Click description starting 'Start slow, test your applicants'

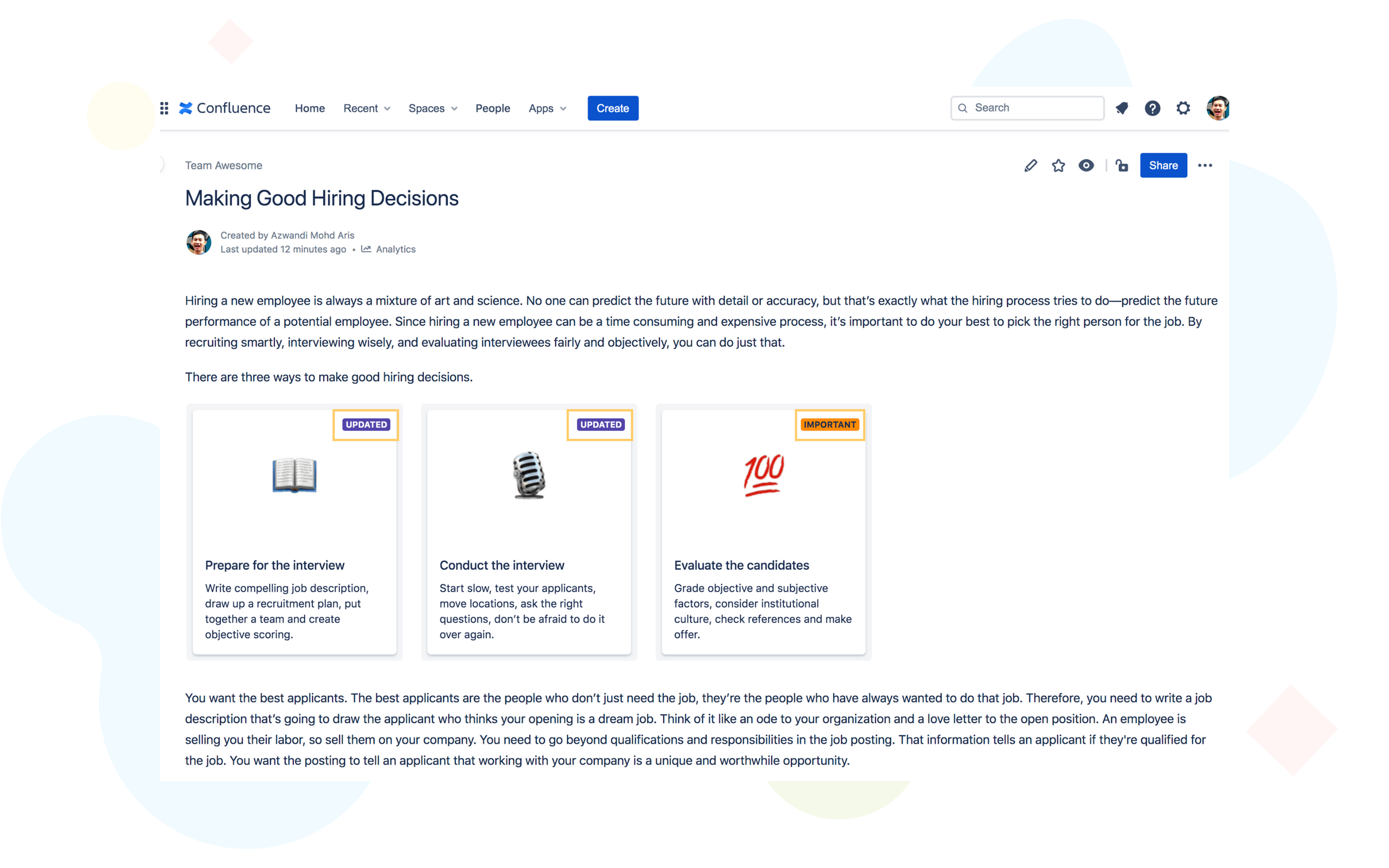tap(522, 611)
